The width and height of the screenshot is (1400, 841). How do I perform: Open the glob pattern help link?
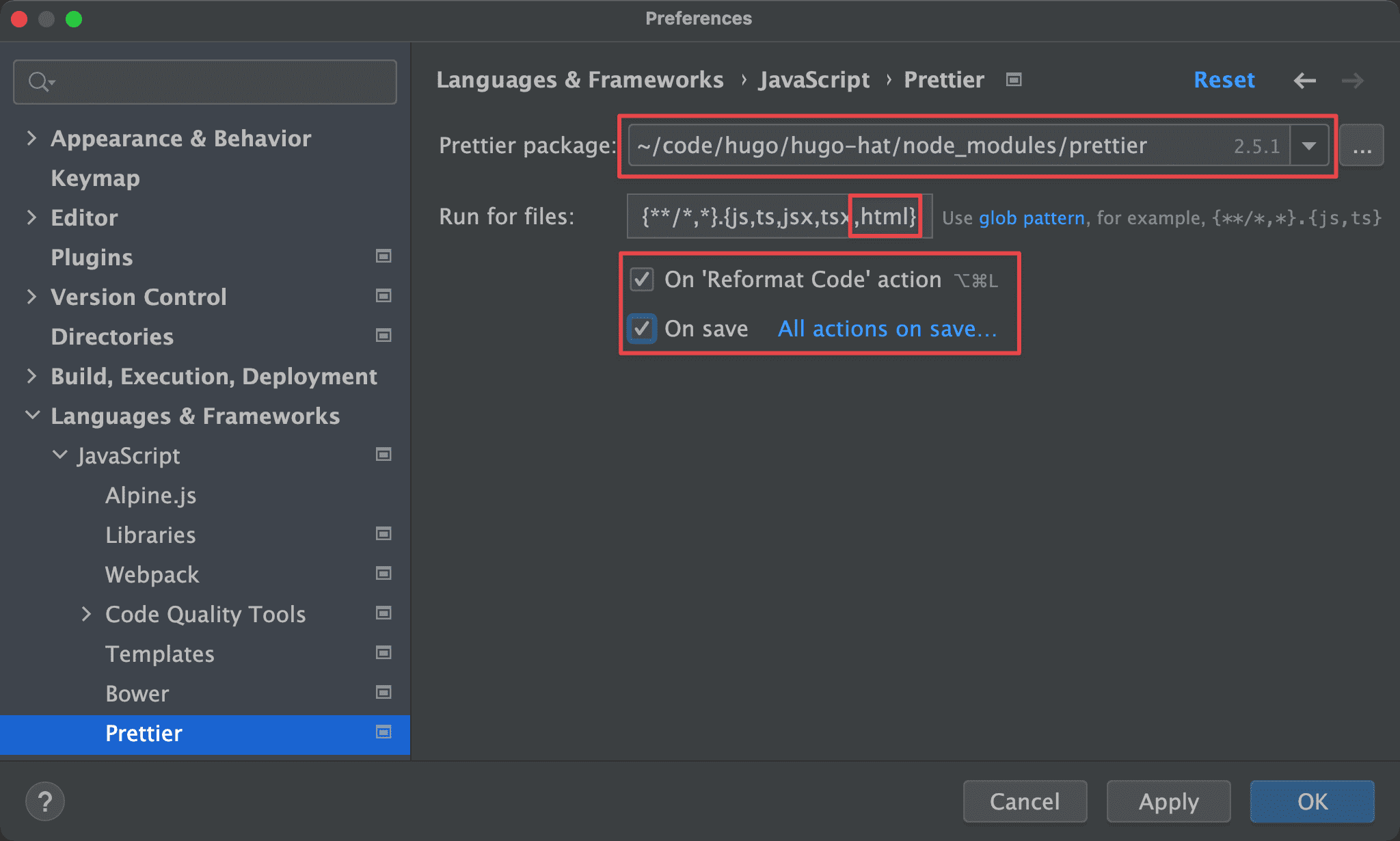point(1032,218)
